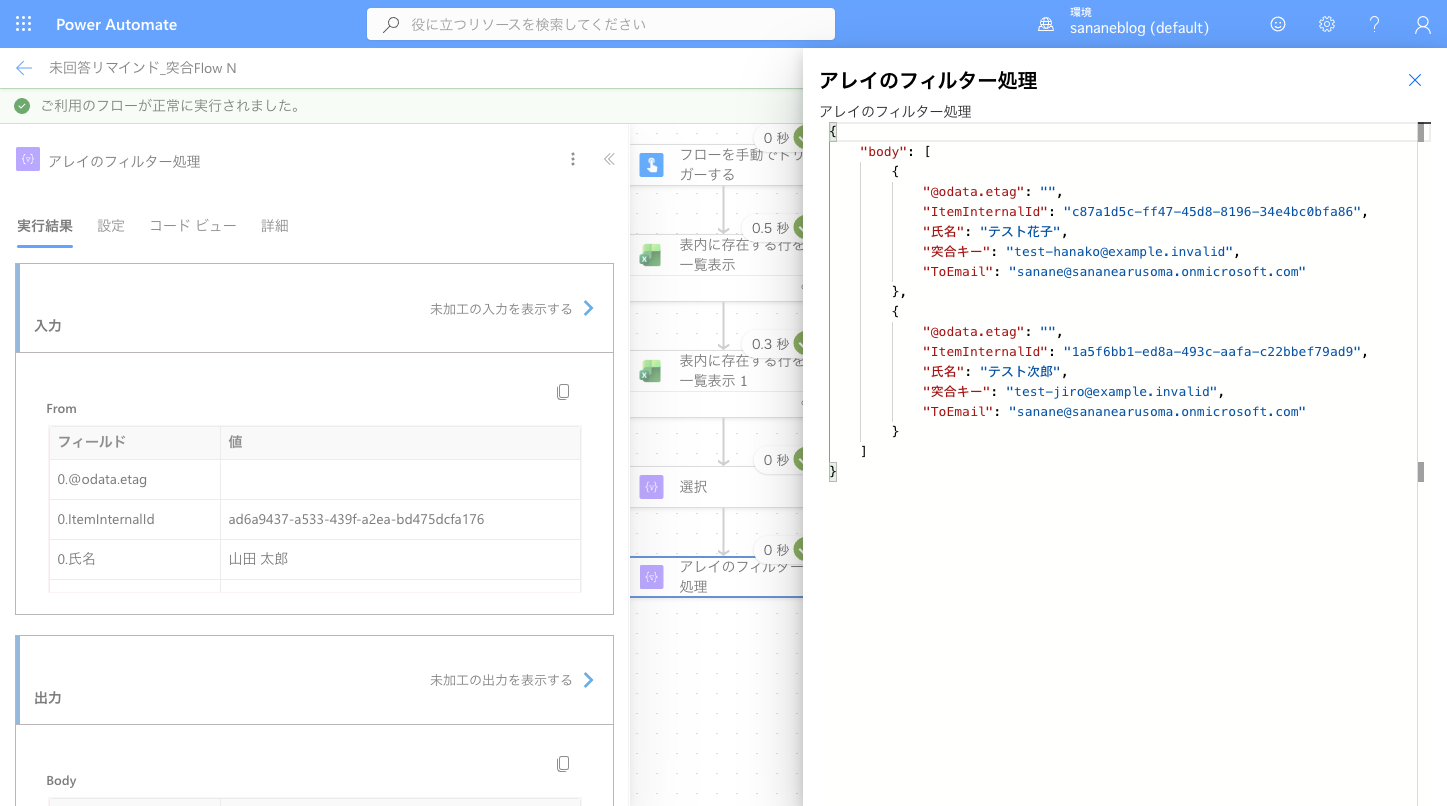Screen dimensions: 1447x806
Task: Click the Excel icon of 一覧表示 1 step
Action: (651, 371)
